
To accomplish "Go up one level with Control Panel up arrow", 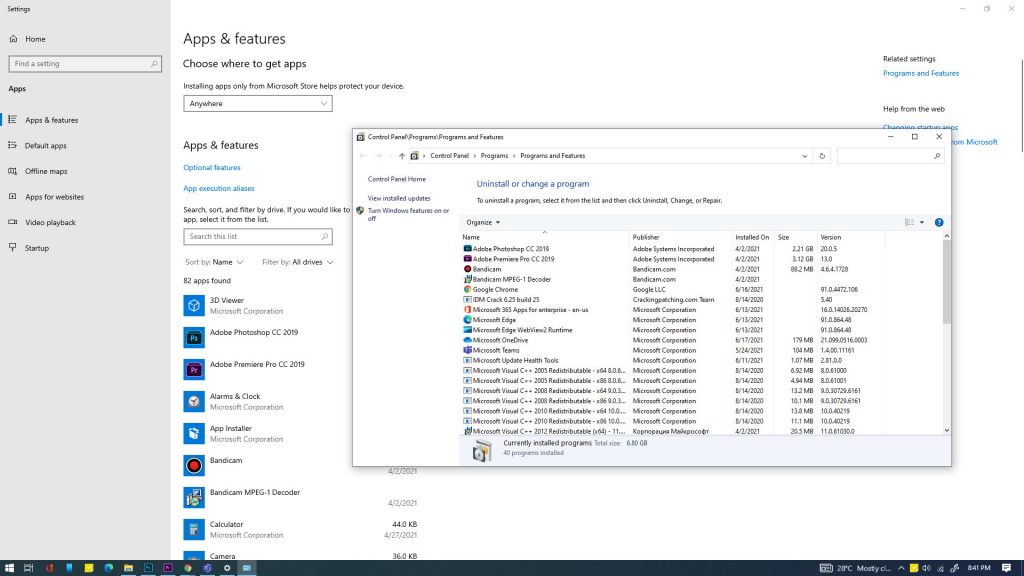I will coord(402,156).
